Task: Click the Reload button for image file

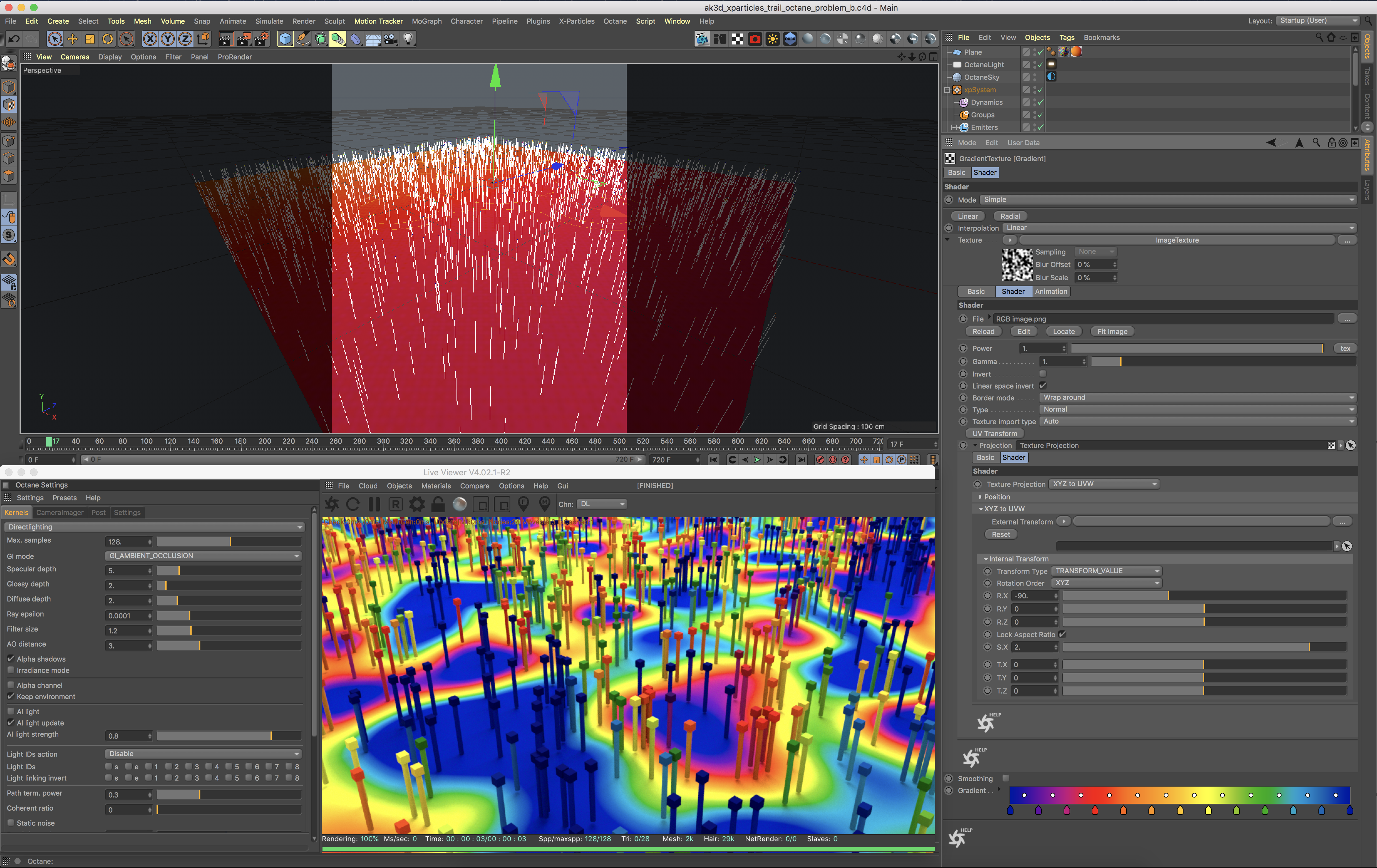Action: coord(983,332)
